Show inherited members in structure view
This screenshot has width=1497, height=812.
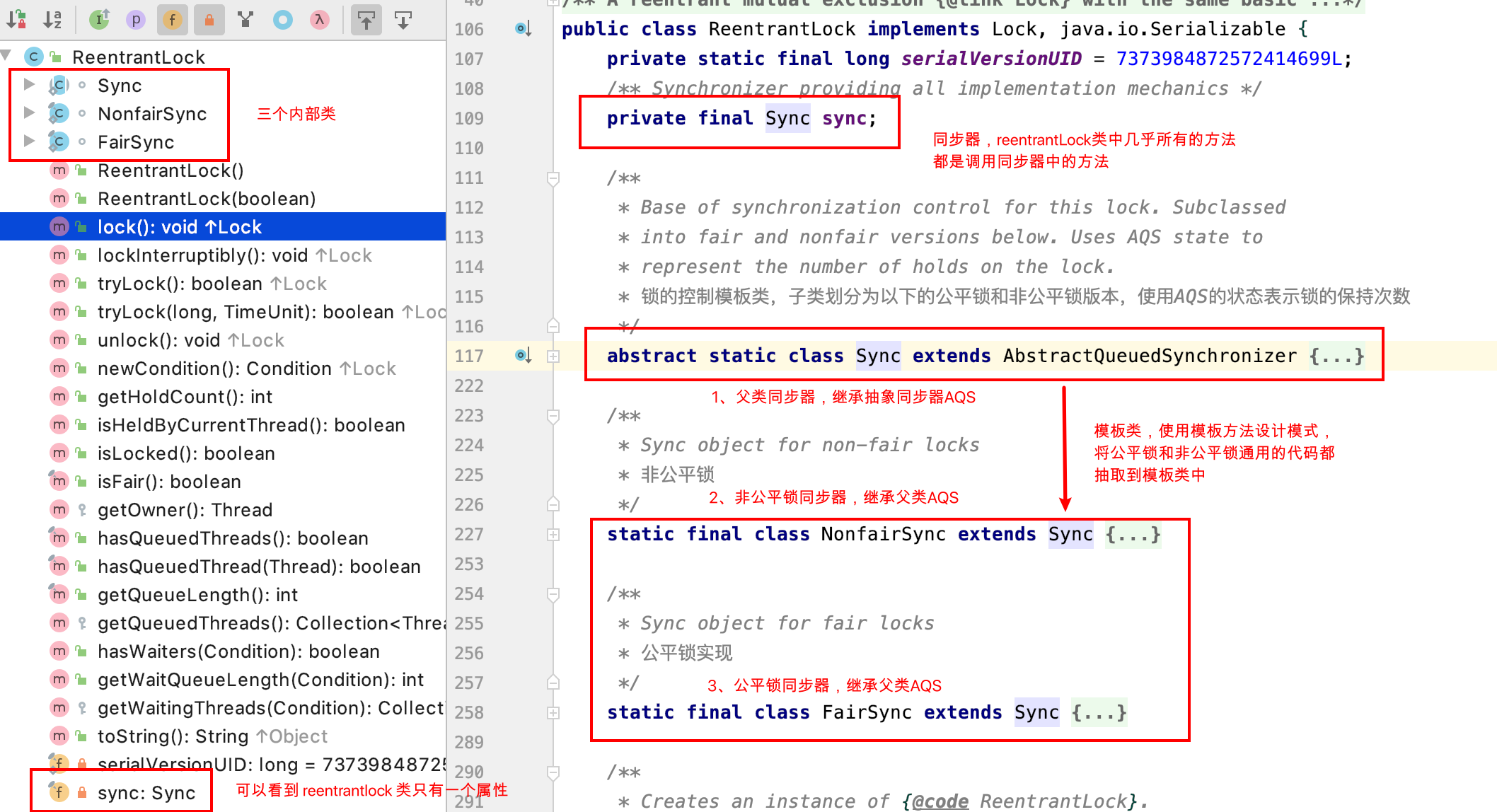(x=99, y=20)
